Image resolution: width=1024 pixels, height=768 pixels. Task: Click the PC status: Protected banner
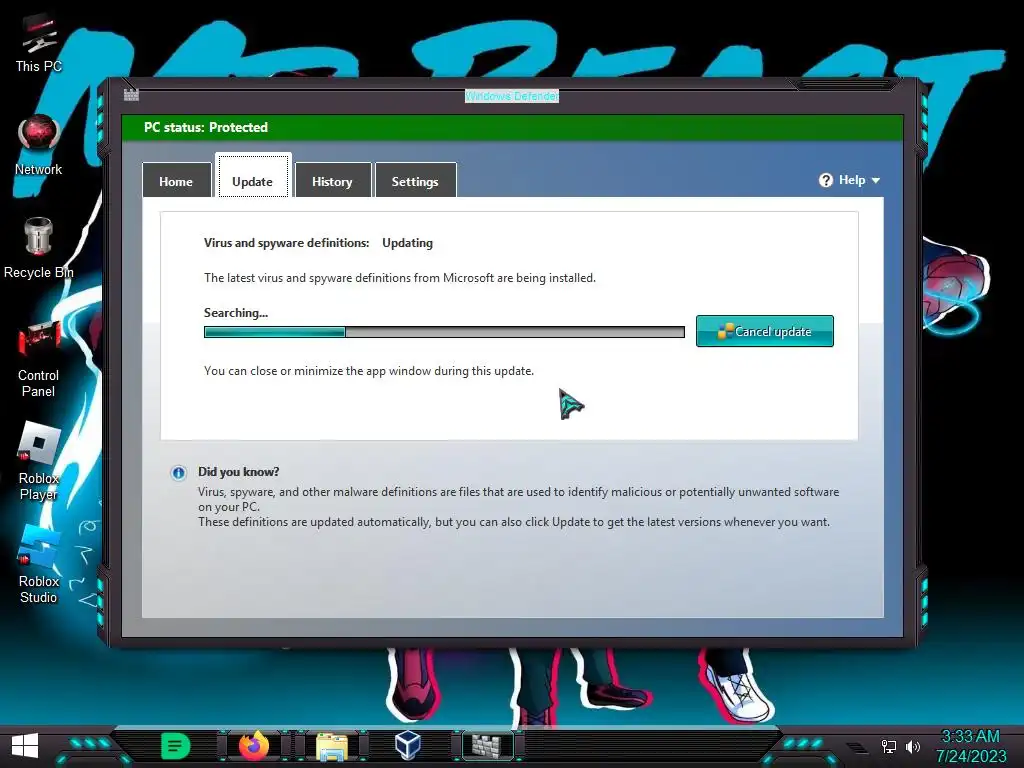(512, 127)
